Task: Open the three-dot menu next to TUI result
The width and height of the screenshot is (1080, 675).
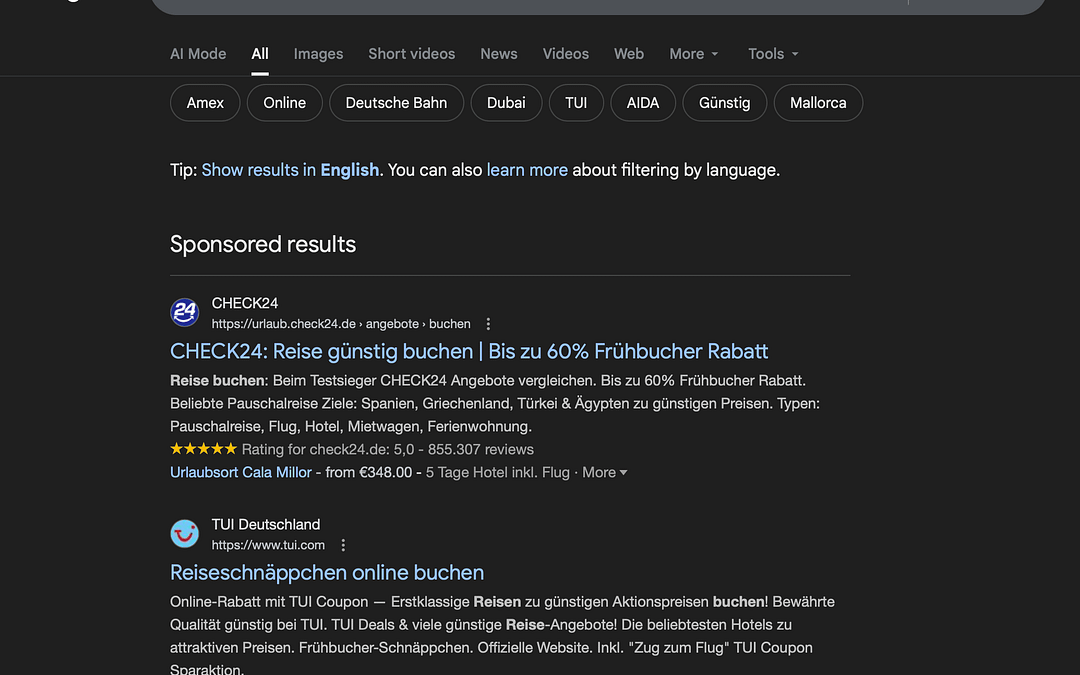Action: pos(343,544)
